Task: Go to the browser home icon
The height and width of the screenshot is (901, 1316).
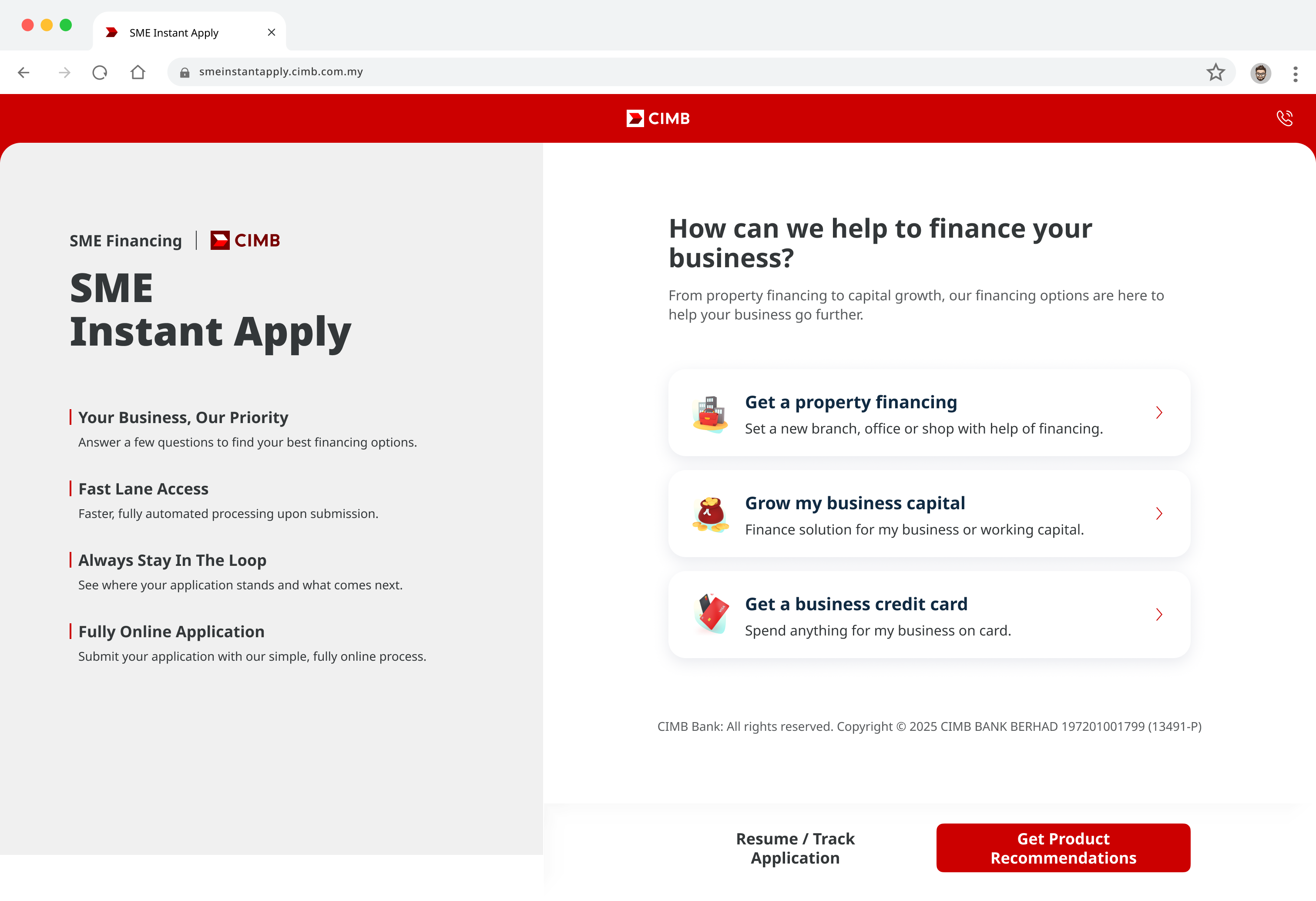Action: point(138,72)
